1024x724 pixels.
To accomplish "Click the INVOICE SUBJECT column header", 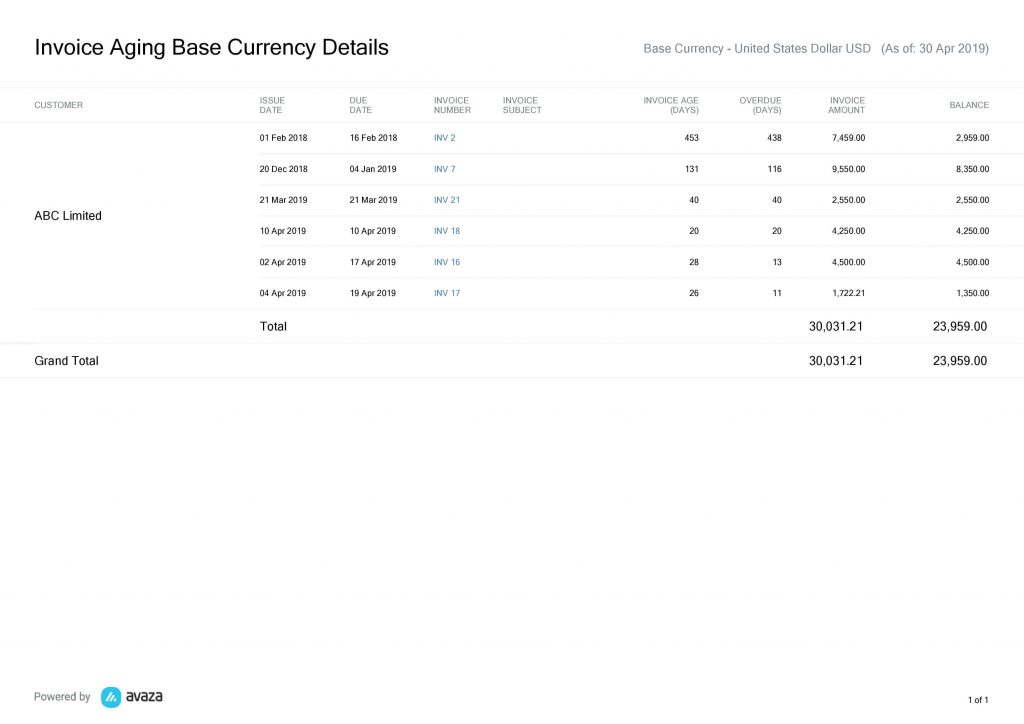I will pos(521,105).
